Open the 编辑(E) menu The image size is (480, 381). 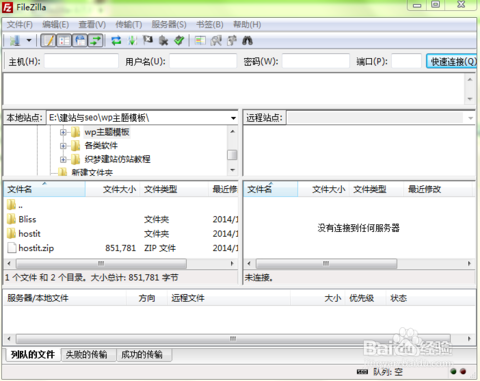coord(56,25)
